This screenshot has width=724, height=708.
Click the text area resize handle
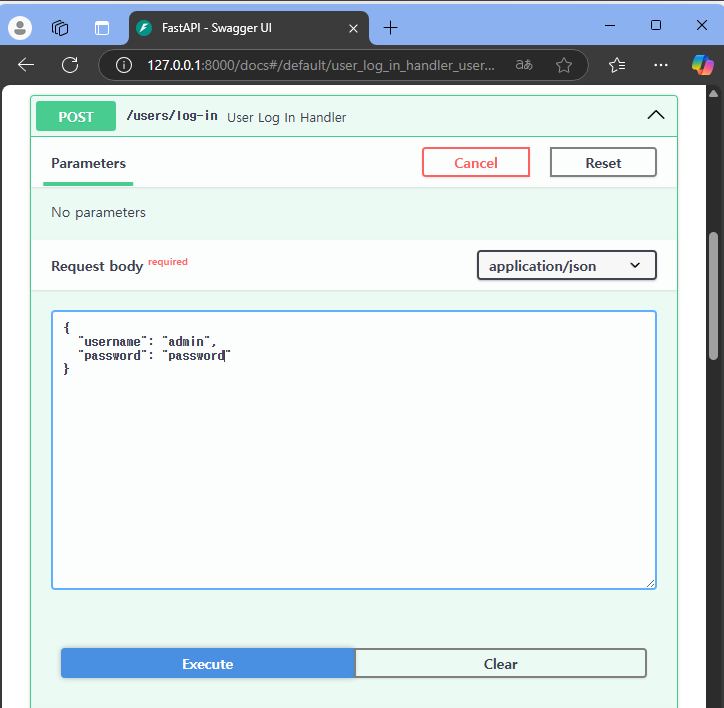[650, 584]
